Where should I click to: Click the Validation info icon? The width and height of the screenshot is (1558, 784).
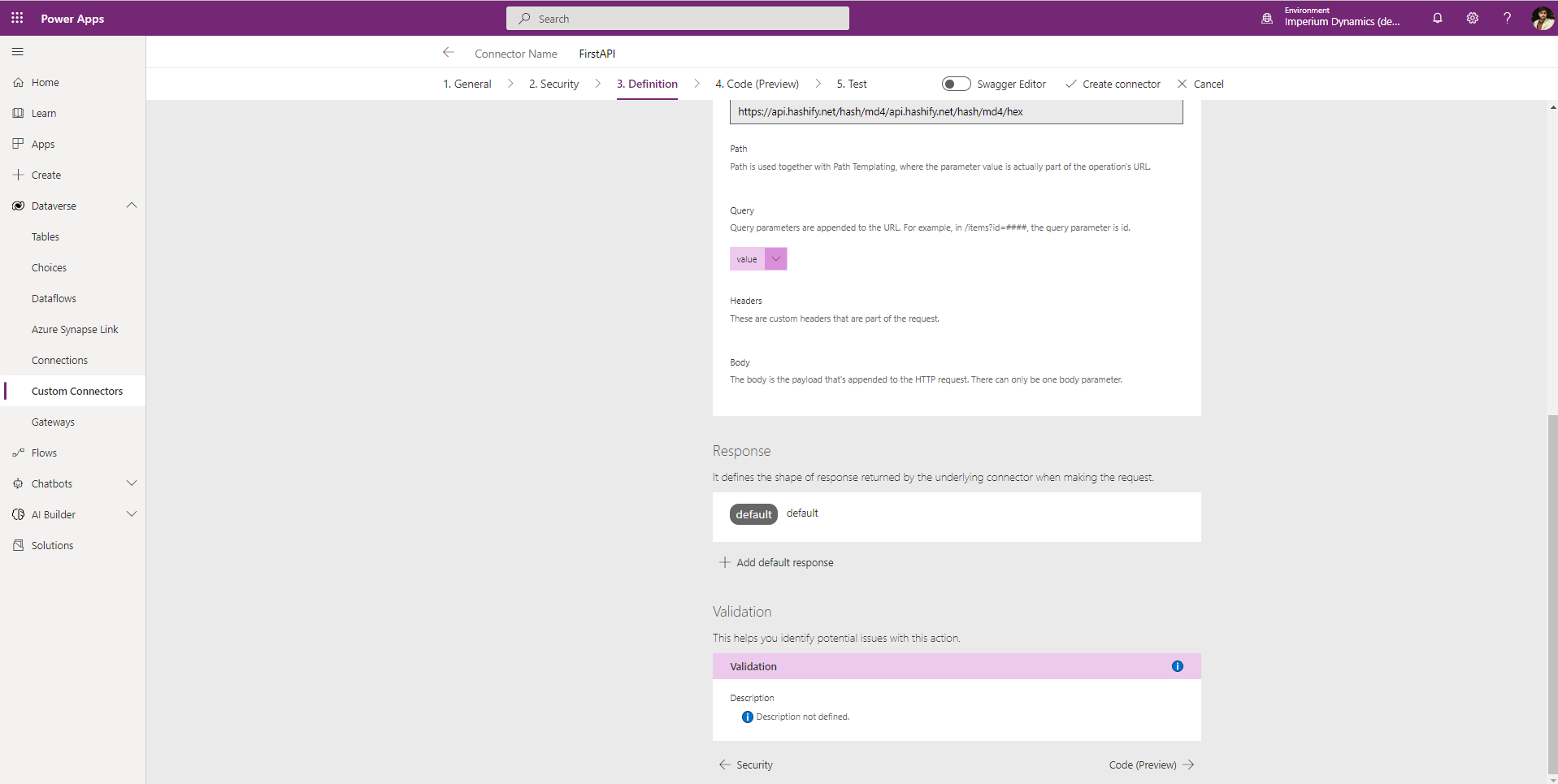tap(1177, 666)
